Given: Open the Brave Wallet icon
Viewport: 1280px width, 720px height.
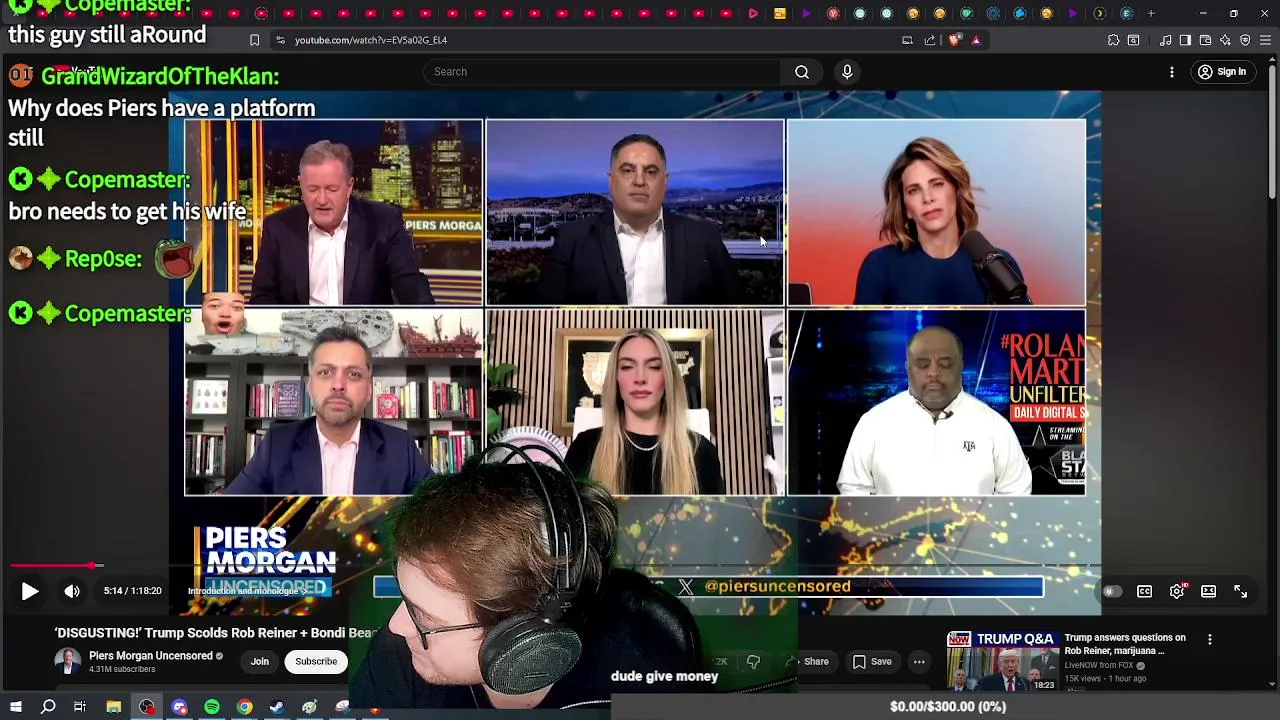Looking at the screenshot, I should click(x=1205, y=40).
